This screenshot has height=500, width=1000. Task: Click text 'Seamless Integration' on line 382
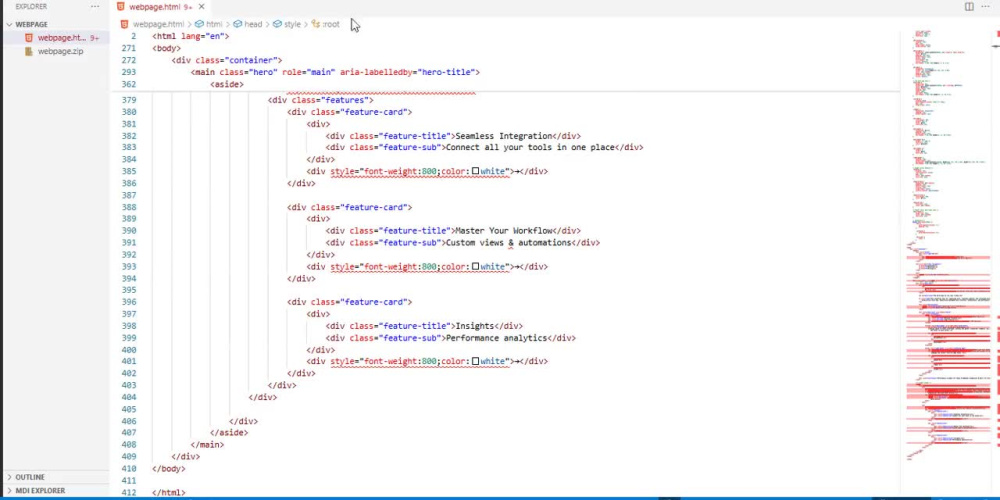pos(503,136)
